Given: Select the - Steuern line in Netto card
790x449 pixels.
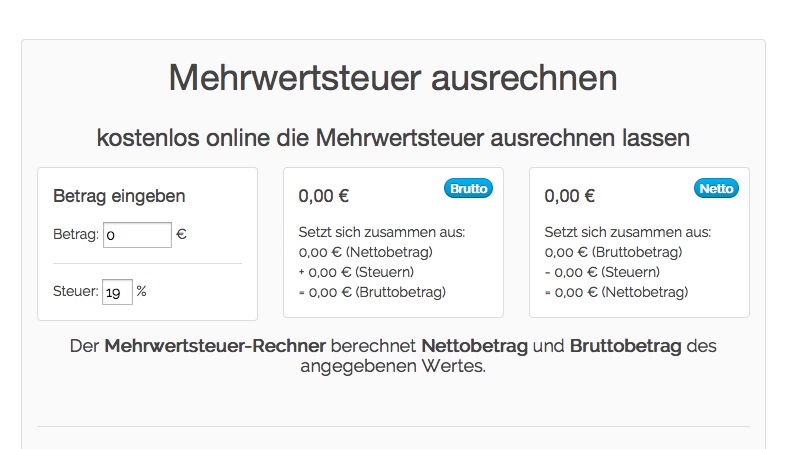Looking at the screenshot, I should (602, 272).
